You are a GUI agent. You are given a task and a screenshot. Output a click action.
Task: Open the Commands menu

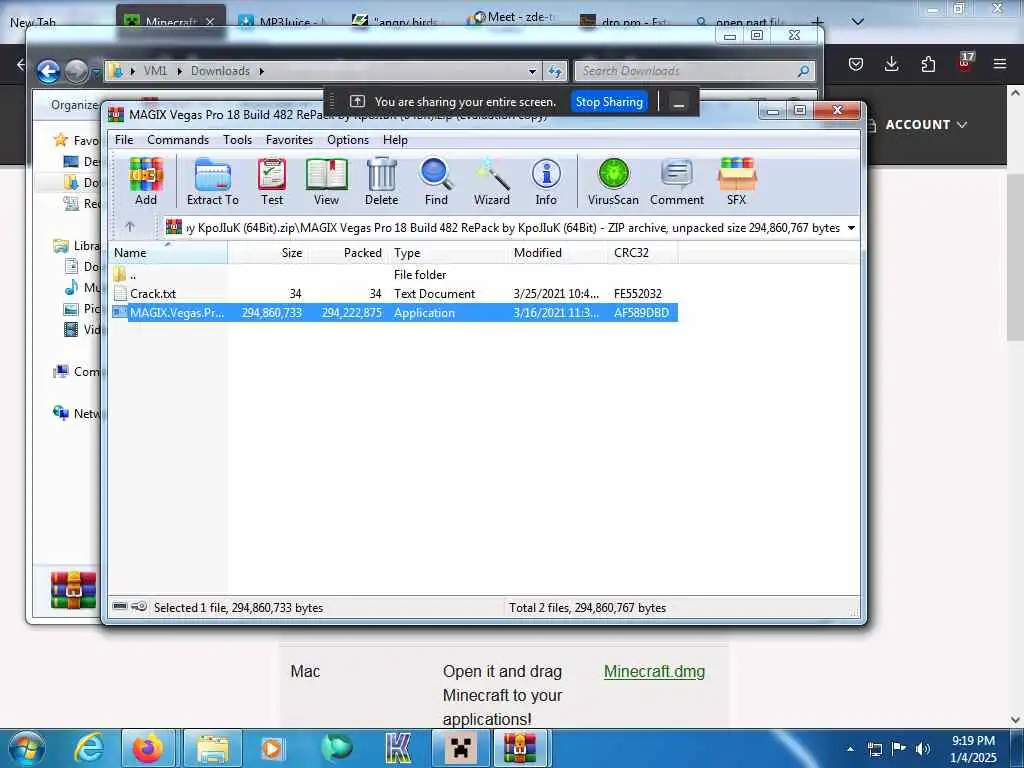click(178, 140)
